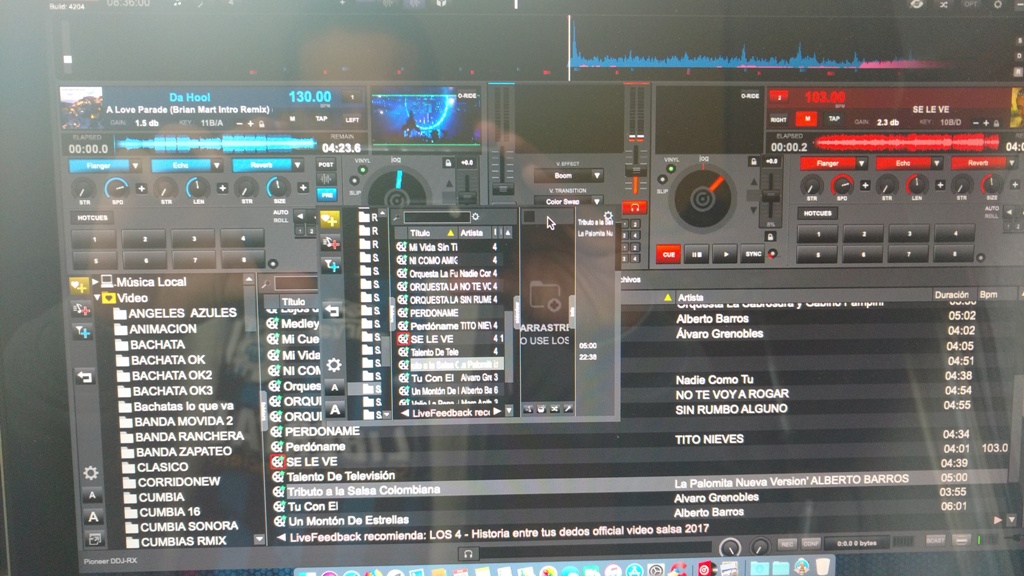
Task: Click right deck pitch fader
Action: (x=771, y=196)
